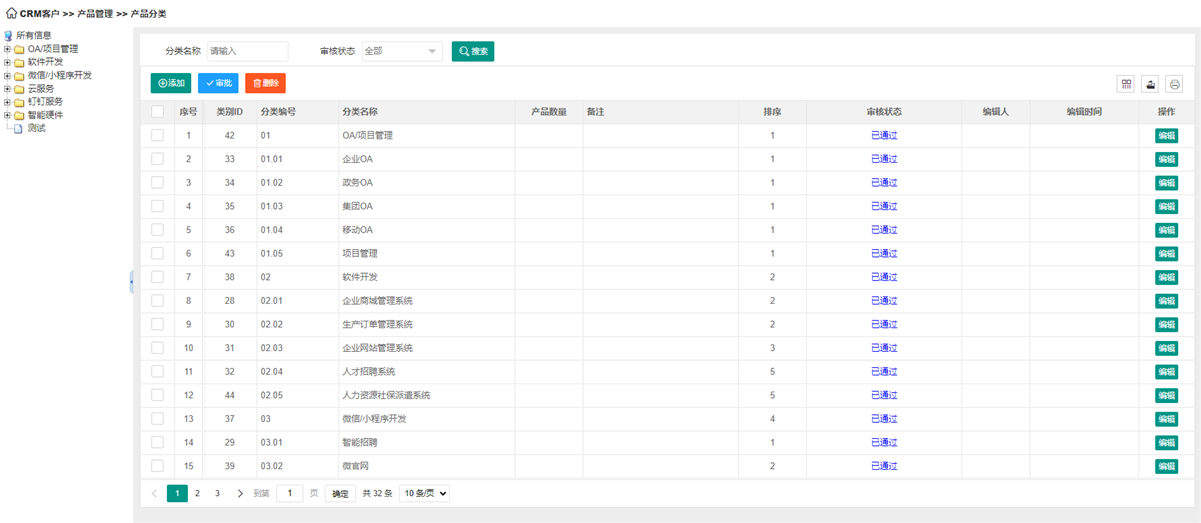Click the home icon beside CRM客户
This screenshot has height=523, width=1201.
(11, 14)
